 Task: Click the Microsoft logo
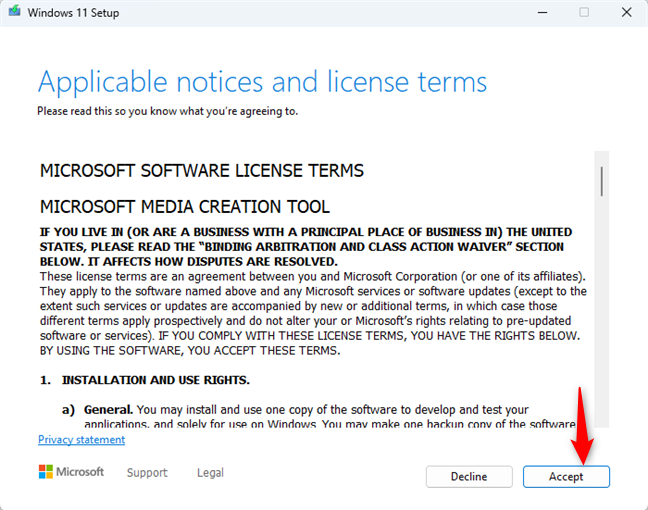pyautogui.click(x=71, y=472)
